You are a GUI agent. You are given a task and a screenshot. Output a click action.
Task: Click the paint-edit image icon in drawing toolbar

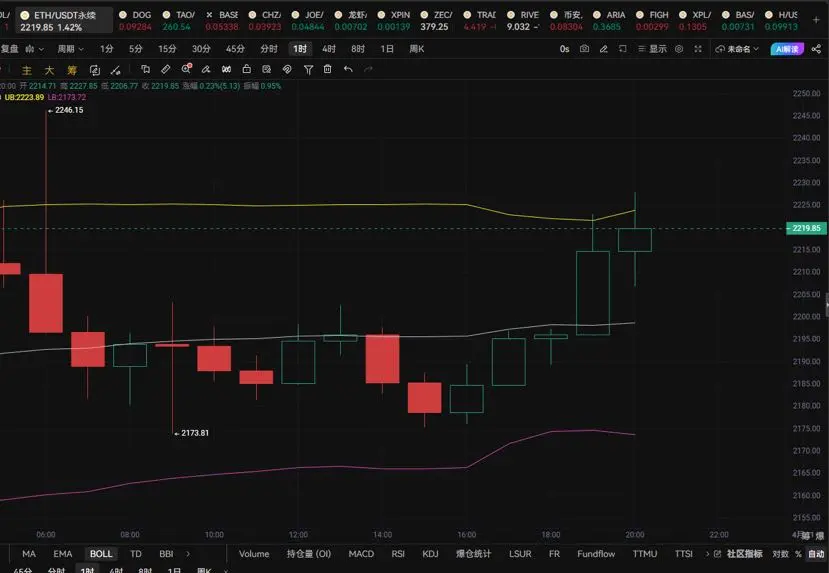266,69
